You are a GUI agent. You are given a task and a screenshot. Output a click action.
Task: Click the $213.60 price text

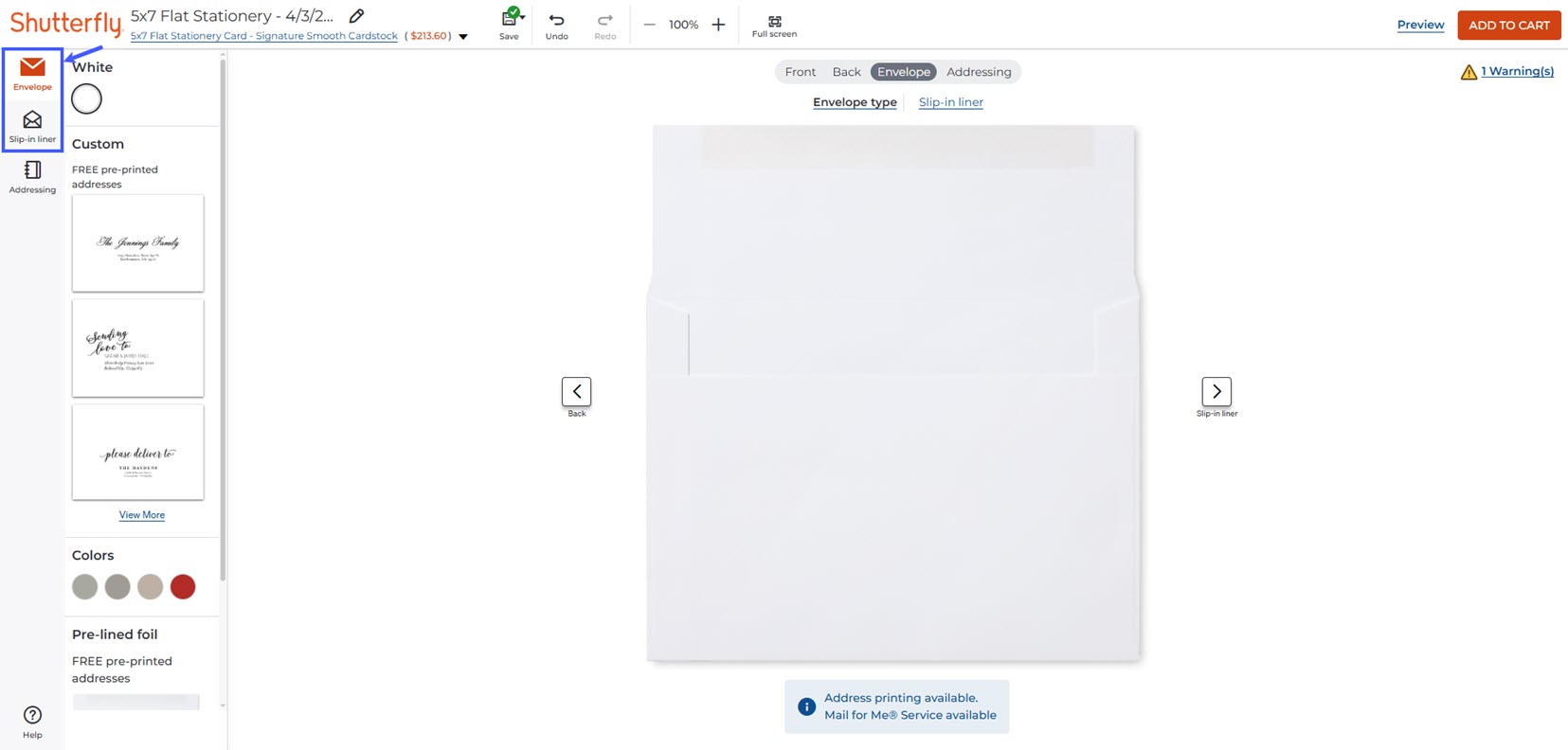[x=428, y=36]
